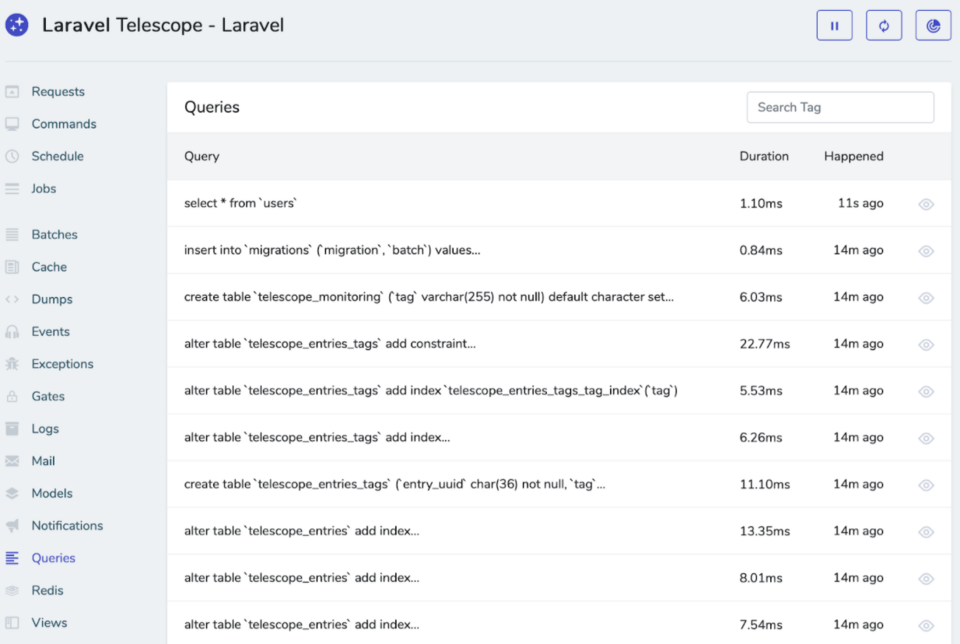The width and height of the screenshot is (960, 644).
Task: Open Dumps via its code-brackets icon
Action: [x=12, y=299]
